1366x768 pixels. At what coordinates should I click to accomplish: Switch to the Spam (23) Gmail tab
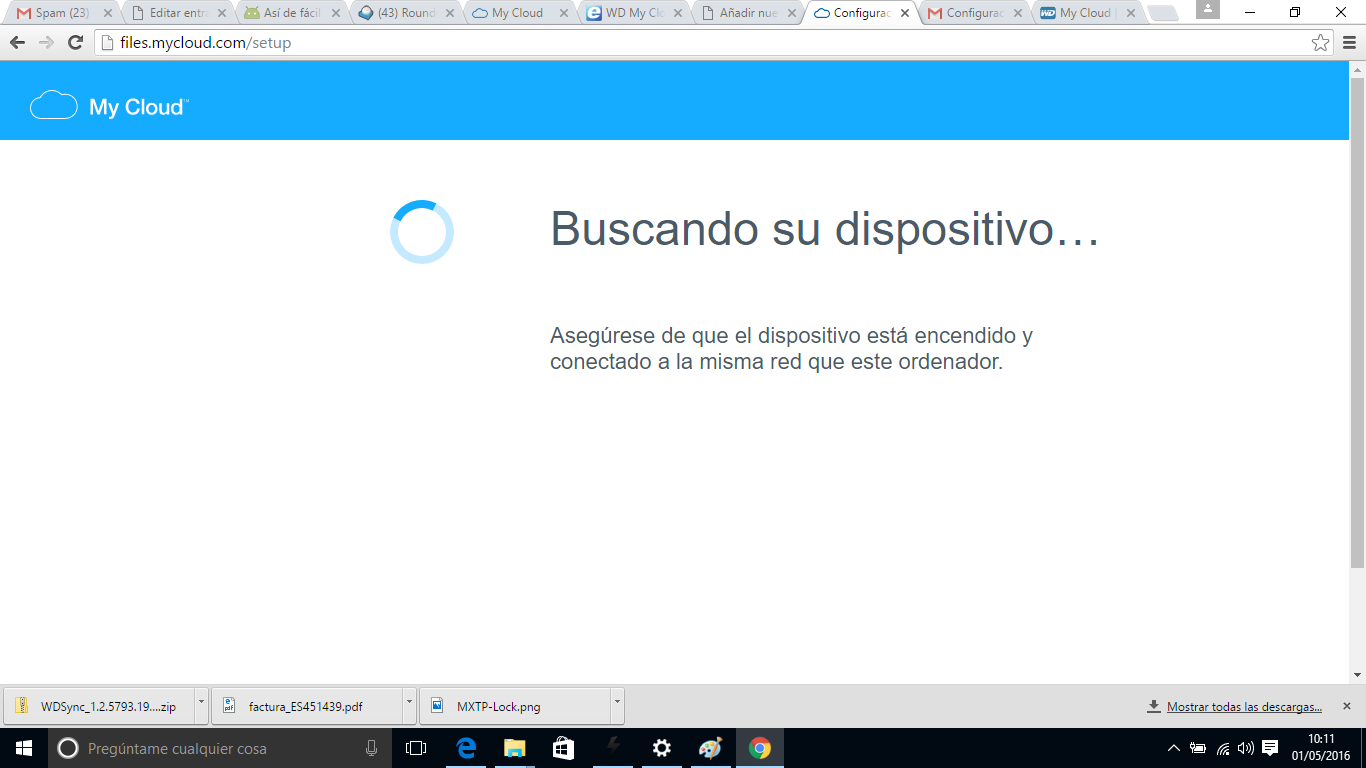tap(62, 13)
